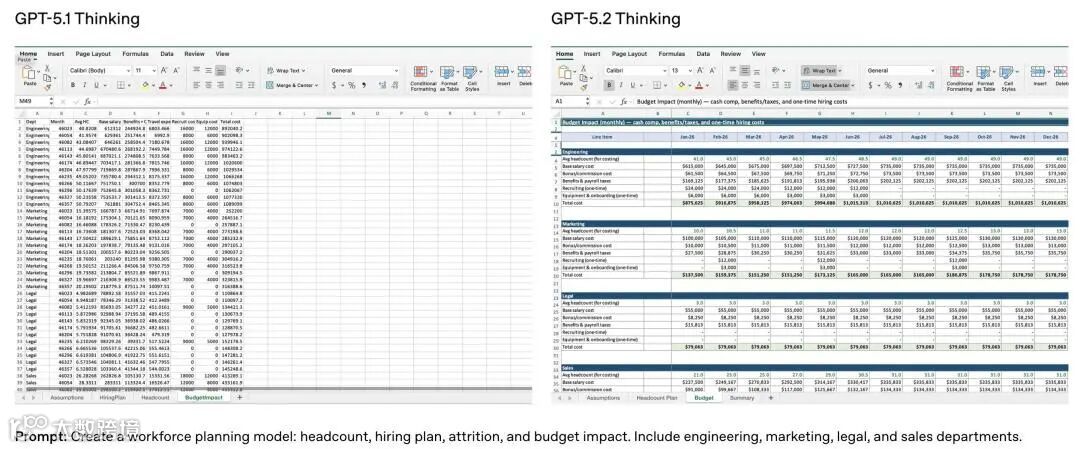Toggle Underline in left Excel window
The height and width of the screenshot is (449, 1080).
(x=96, y=85)
